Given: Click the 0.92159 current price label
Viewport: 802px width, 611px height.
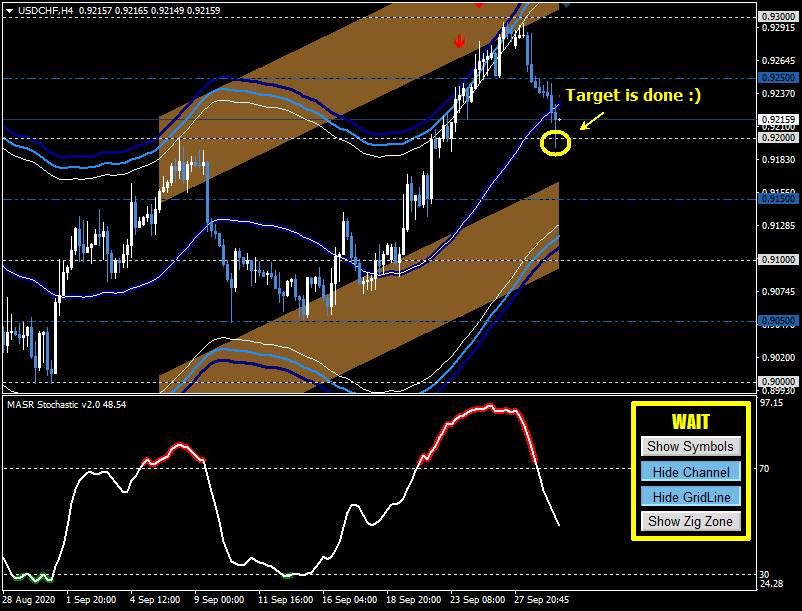Looking at the screenshot, I should [778, 119].
